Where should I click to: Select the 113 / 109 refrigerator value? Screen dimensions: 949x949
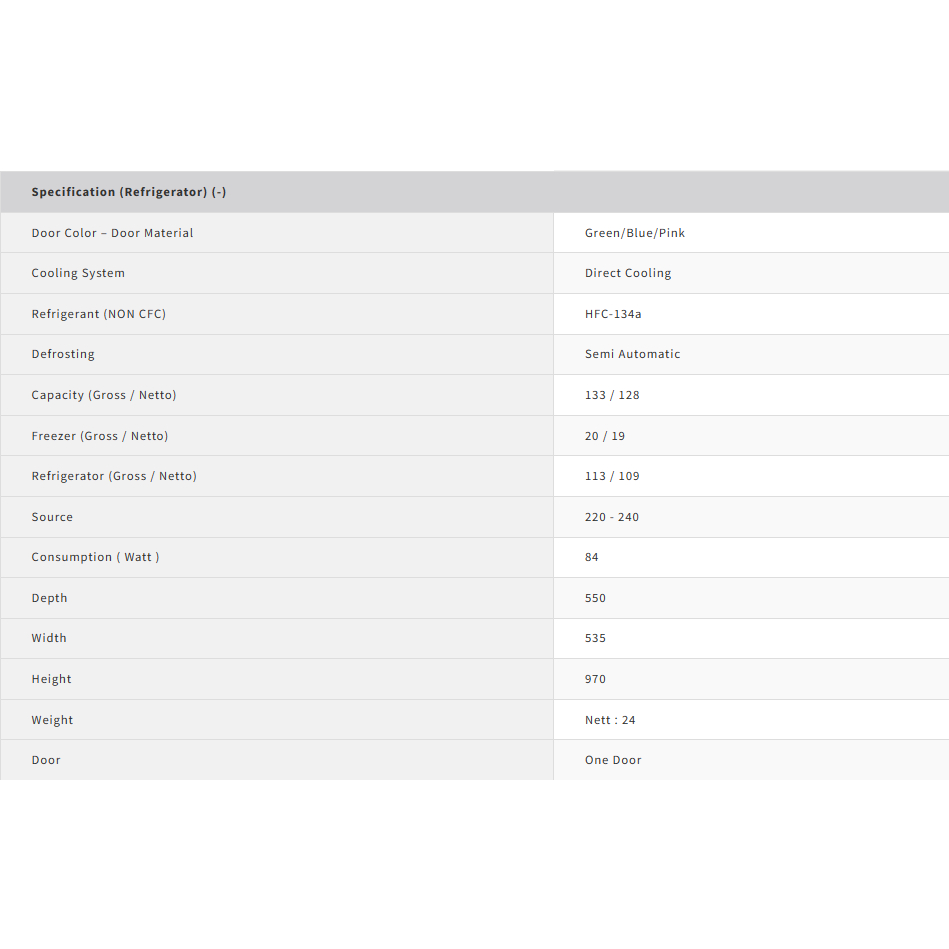pyautogui.click(x=612, y=476)
